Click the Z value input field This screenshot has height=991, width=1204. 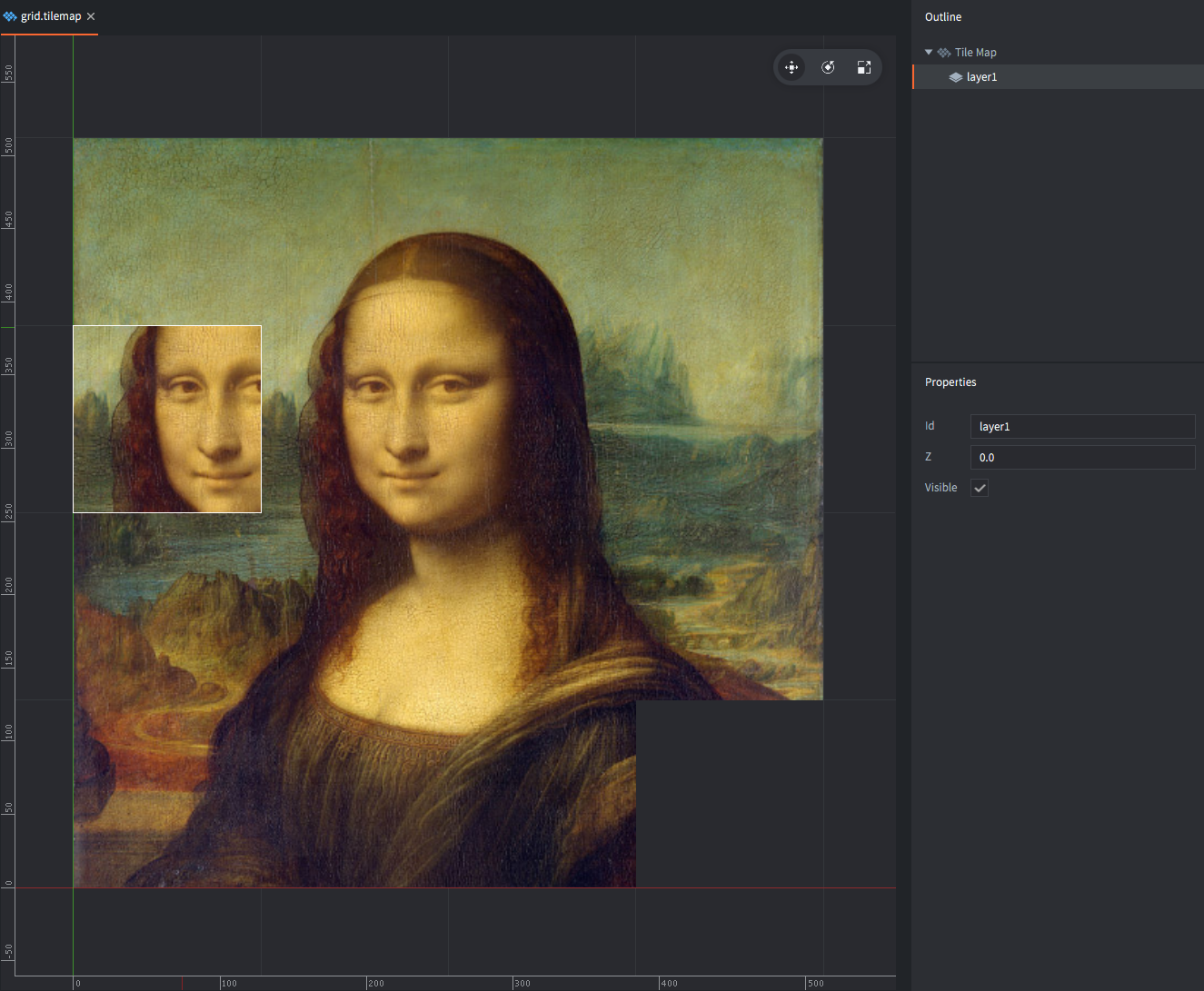click(x=1081, y=457)
